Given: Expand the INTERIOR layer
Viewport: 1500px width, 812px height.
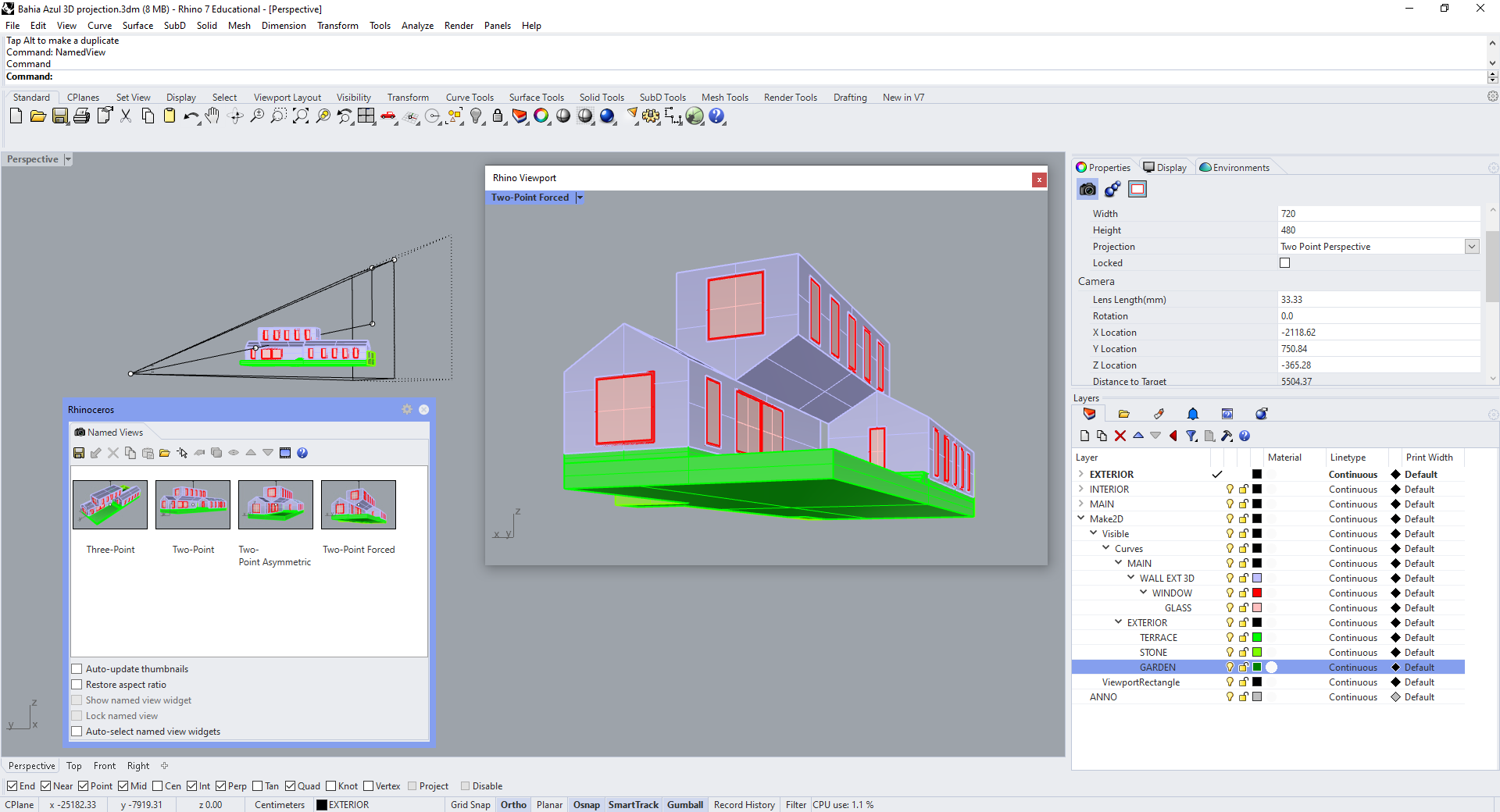Looking at the screenshot, I should 1081,490.
